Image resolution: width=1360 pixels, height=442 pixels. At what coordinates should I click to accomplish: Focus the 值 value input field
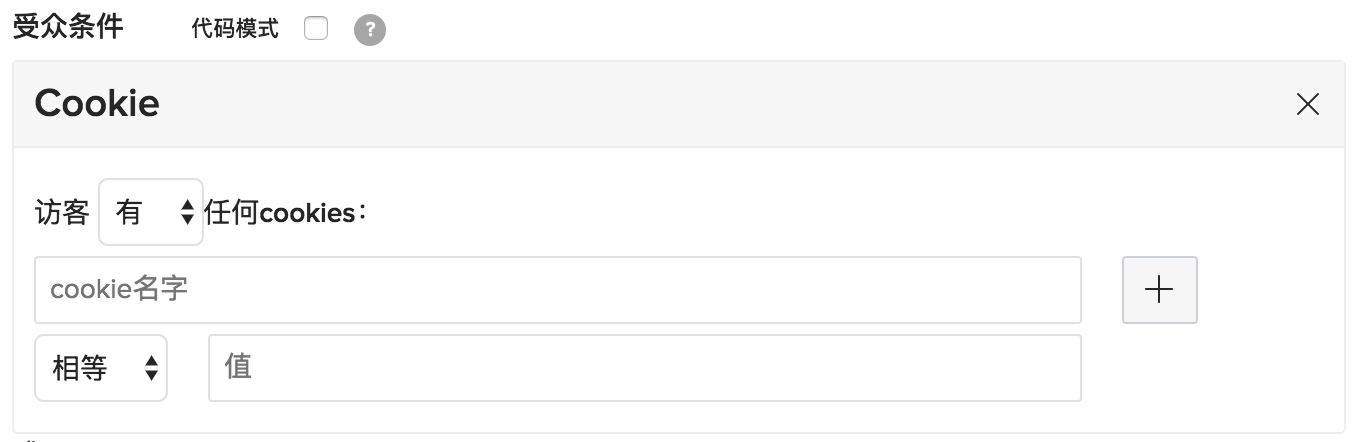click(x=645, y=368)
